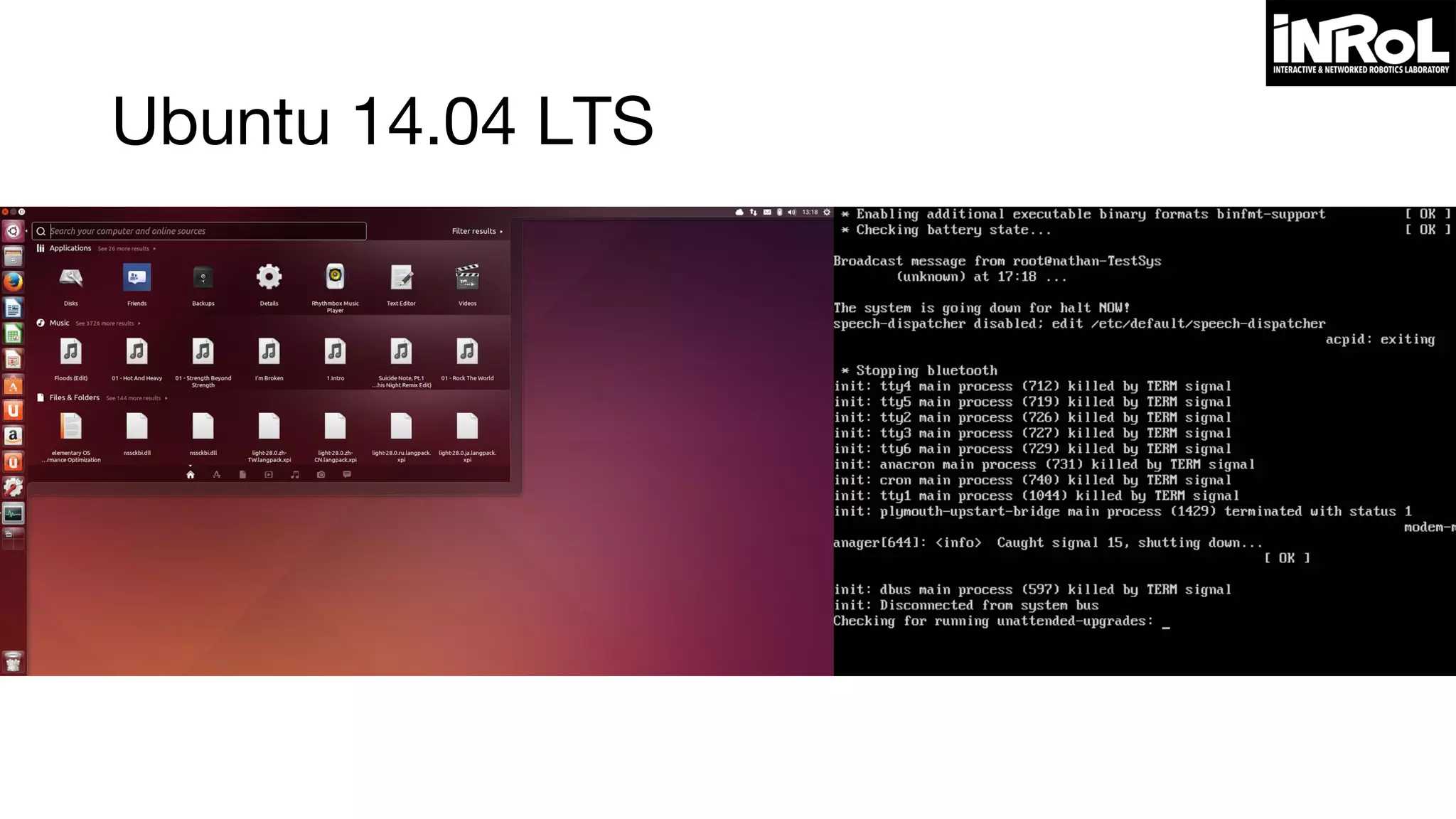Open LibreOffice Writer in the launcher
This screenshot has width=1456, height=819.
click(13, 308)
